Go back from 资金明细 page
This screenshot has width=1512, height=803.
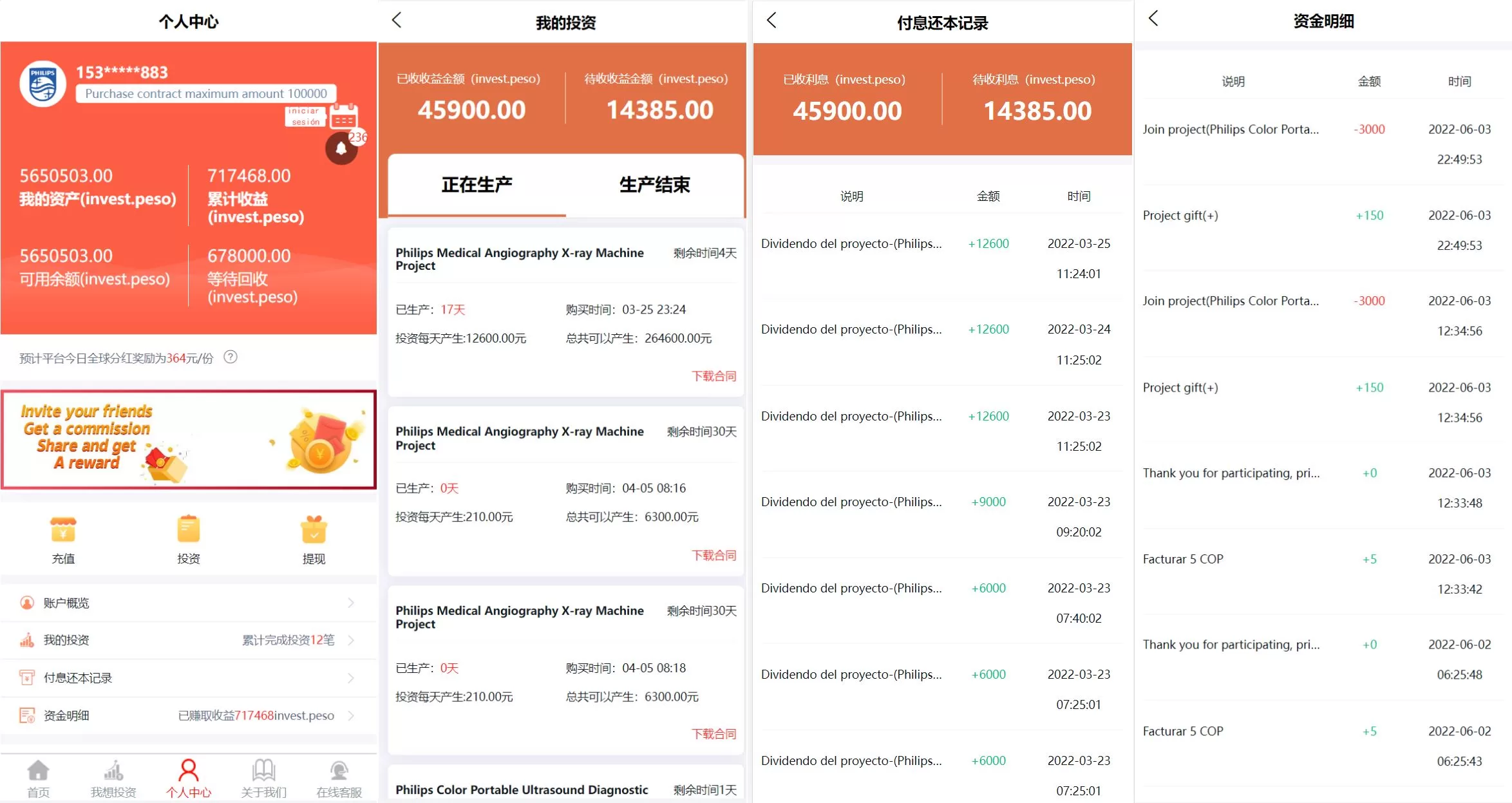[1153, 19]
